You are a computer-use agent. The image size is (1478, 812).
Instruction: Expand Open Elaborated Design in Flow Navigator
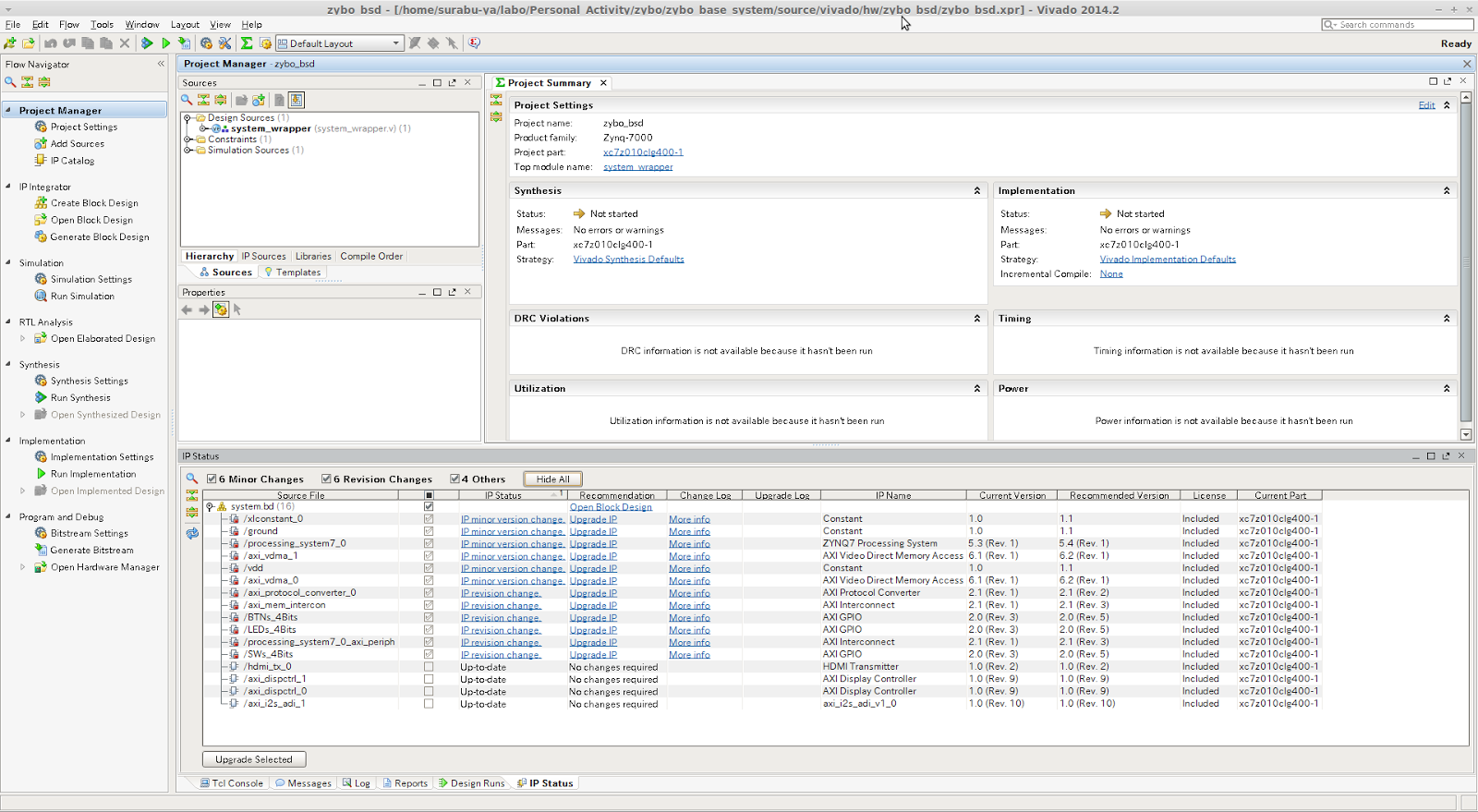click(23, 338)
